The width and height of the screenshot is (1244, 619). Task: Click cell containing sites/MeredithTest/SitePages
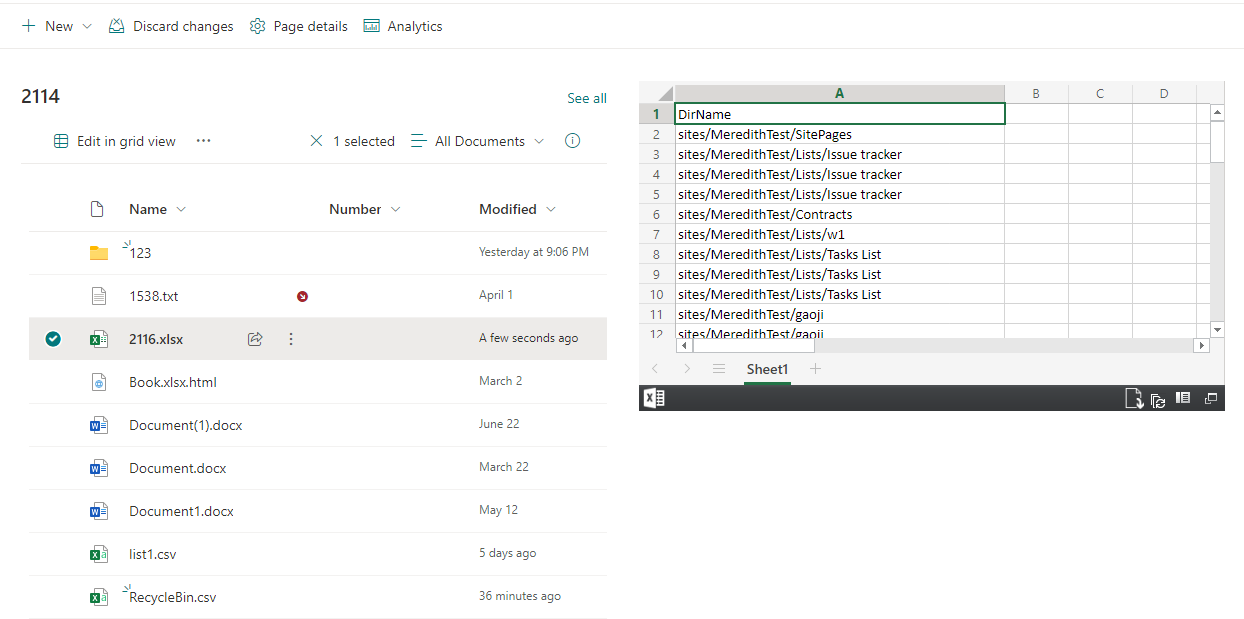pos(839,134)
